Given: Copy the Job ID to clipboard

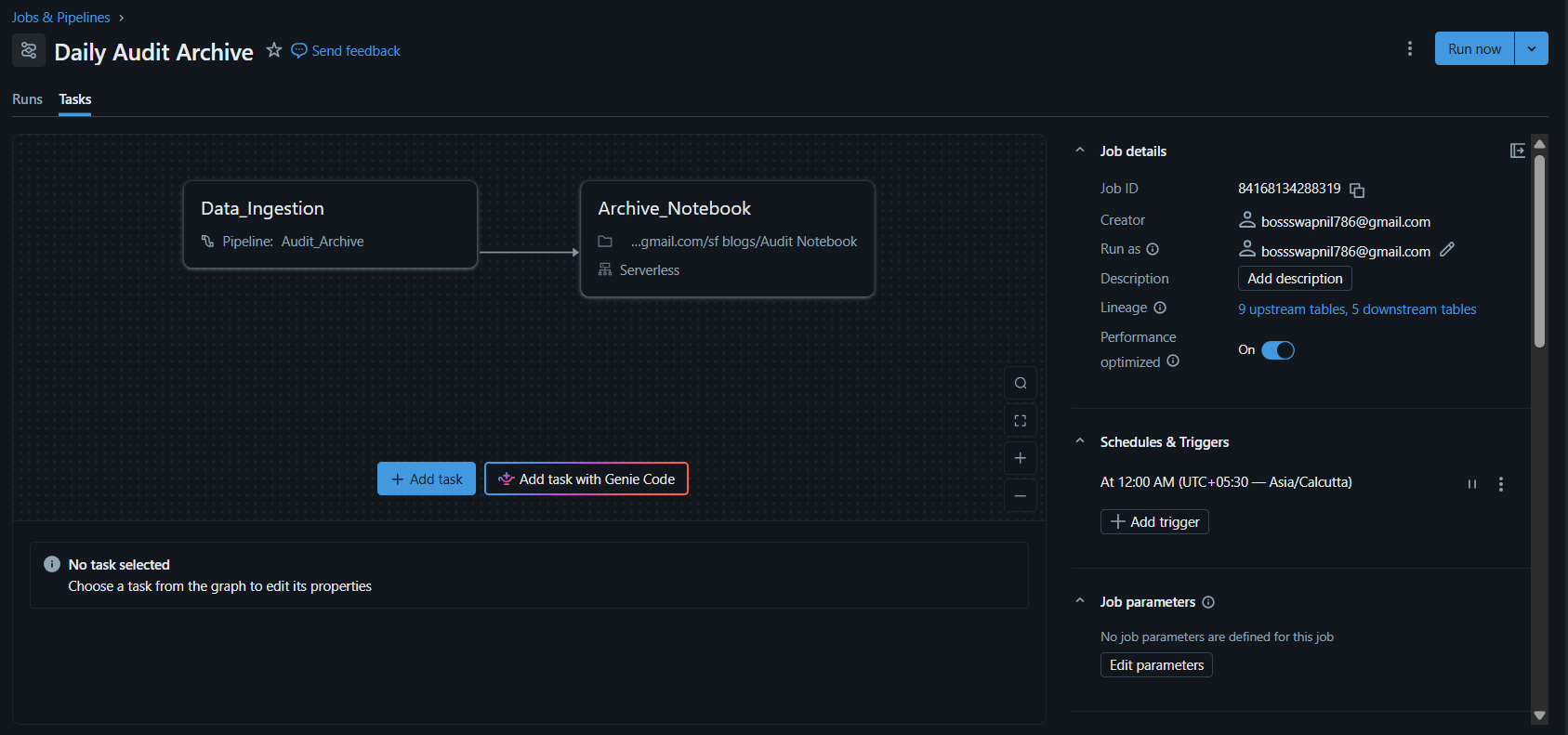Looking at the screenshot, I should coord(1357,190).
